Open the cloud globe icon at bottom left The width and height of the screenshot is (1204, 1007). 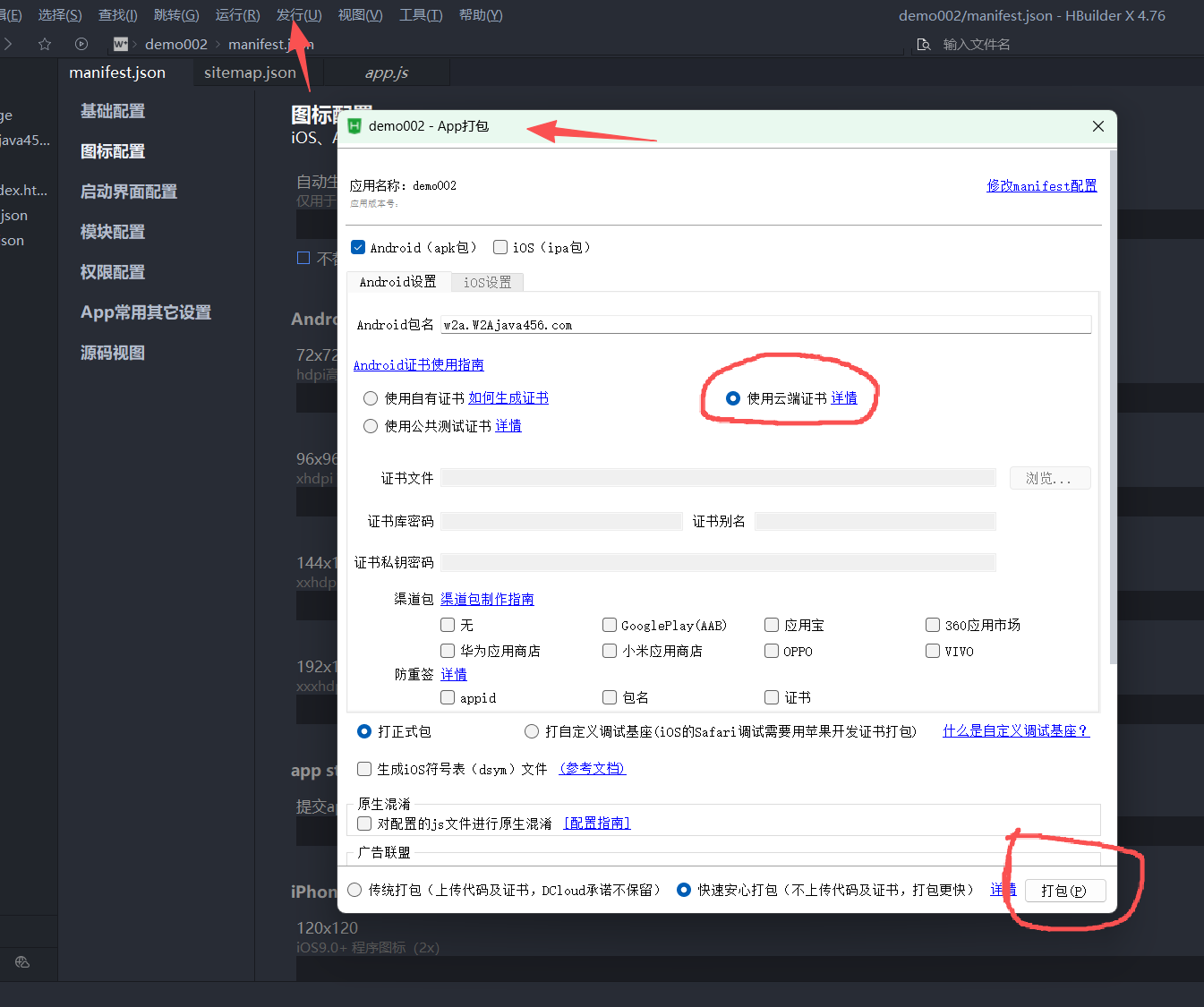[x=22, y=962]
